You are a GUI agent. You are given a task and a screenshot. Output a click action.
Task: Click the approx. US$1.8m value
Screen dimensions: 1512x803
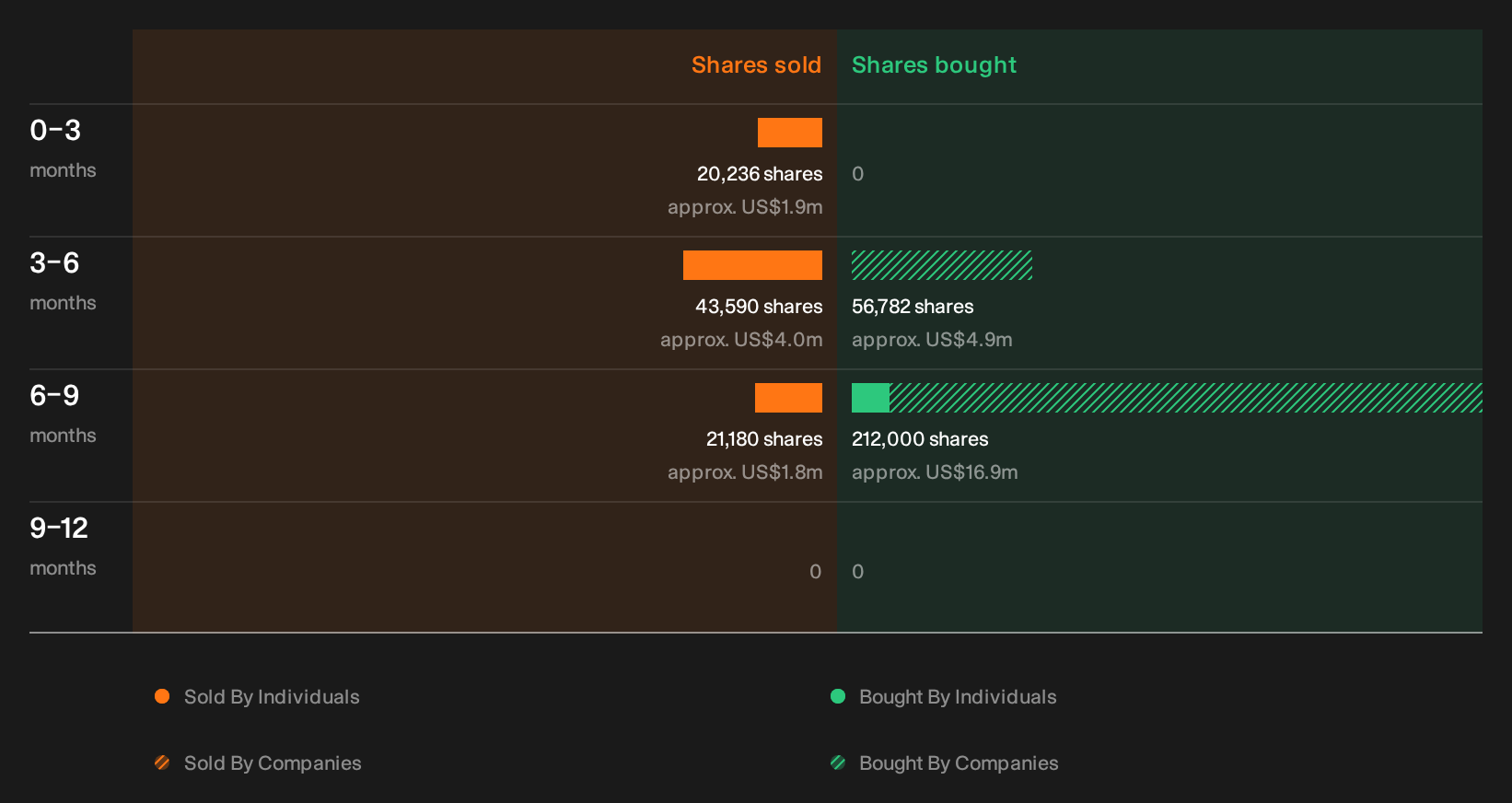pos(745,472)
